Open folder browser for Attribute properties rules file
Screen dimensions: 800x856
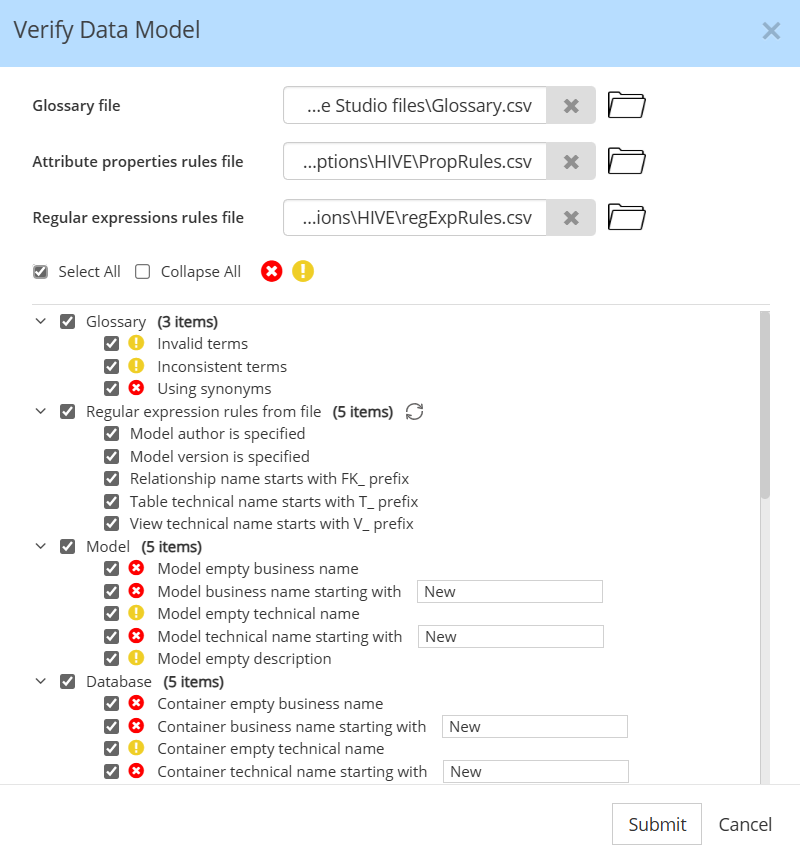[x=626, y=162]
